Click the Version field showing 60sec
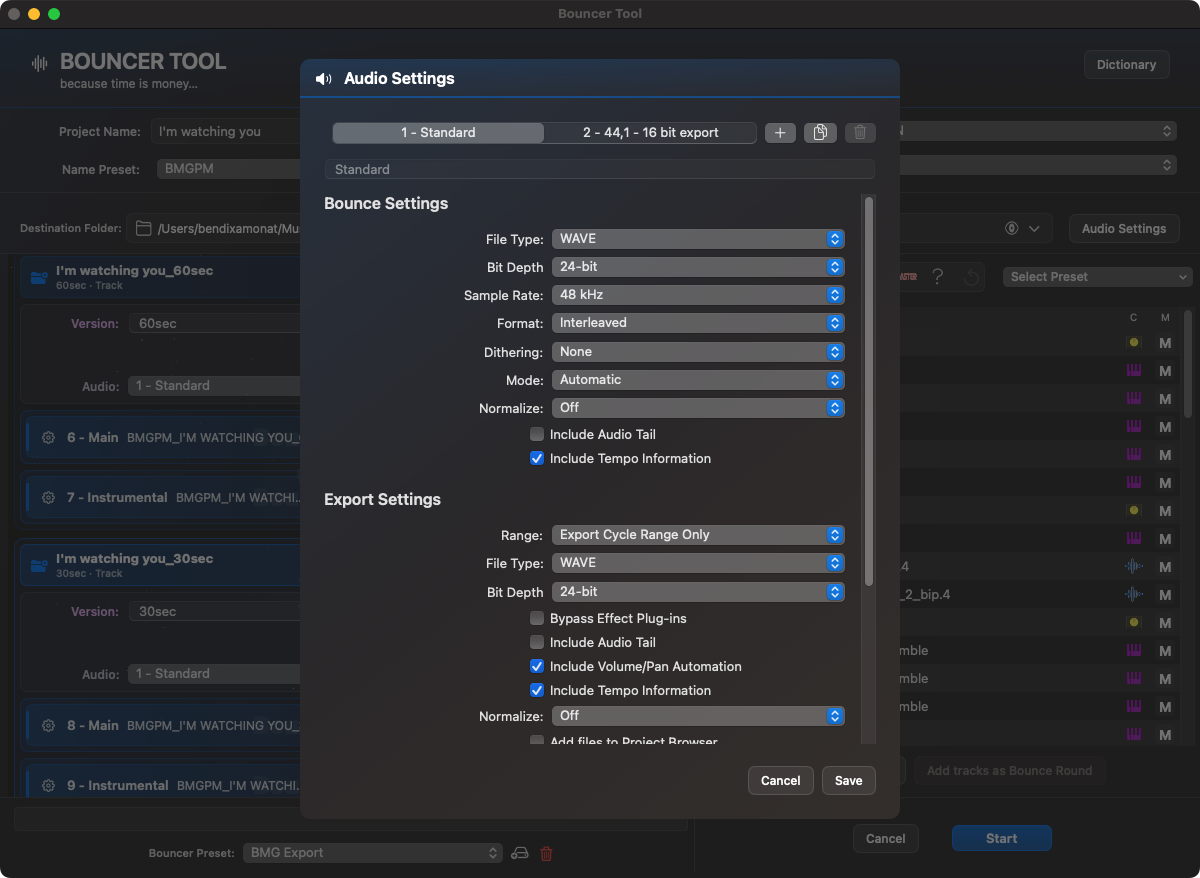Image resolution: width=1200 pixels, height=878 pixels. [x=214, y=324]
